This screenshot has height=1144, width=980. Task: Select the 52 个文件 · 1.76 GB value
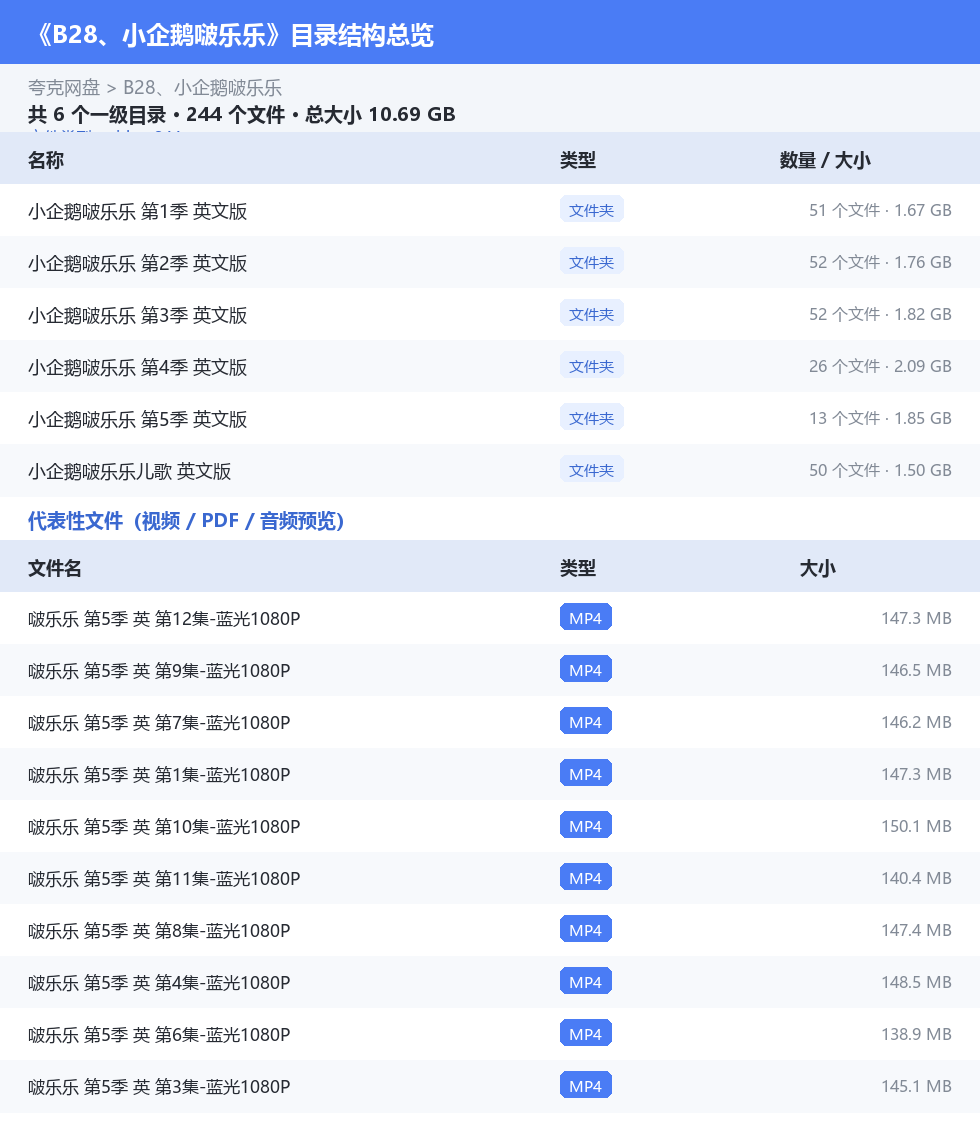coord(880,262)
